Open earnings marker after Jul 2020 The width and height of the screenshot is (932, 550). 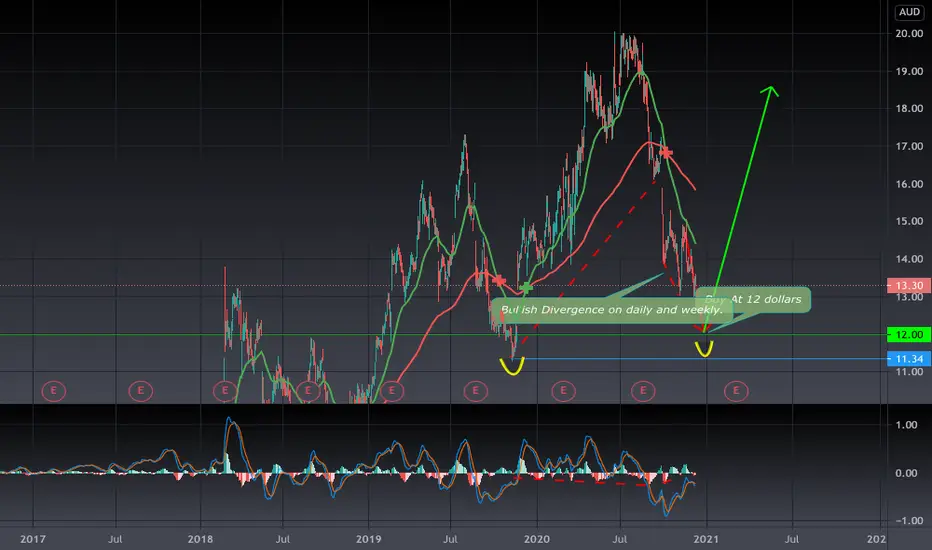tap(643, 391)
